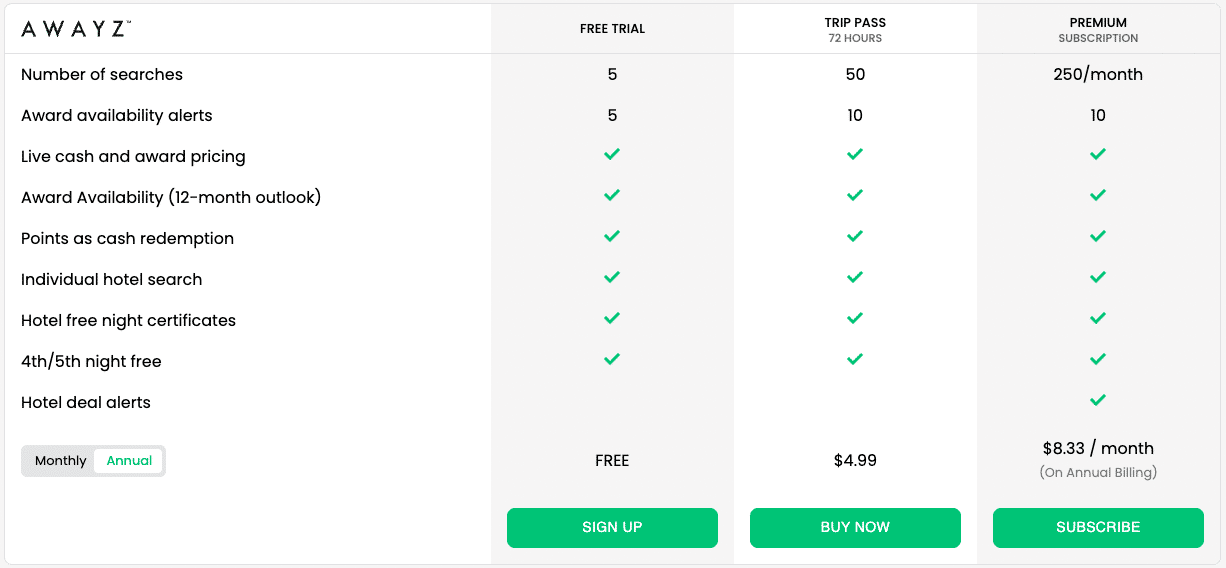Click Trip Pass checkmark for Award Availability outlook

click(855, 196)
